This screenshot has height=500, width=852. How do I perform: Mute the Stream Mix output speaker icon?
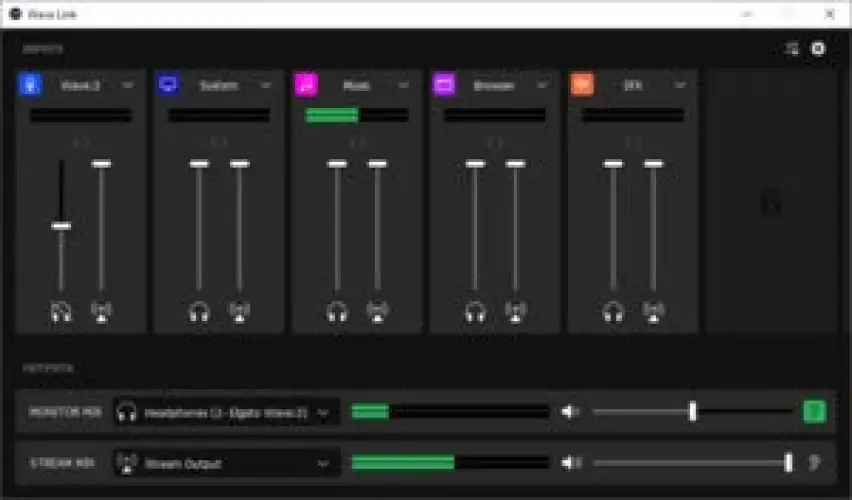pos(570,462)
